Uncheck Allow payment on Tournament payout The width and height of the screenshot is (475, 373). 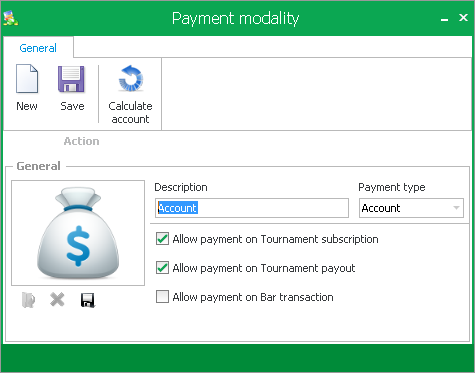[162, 268]
